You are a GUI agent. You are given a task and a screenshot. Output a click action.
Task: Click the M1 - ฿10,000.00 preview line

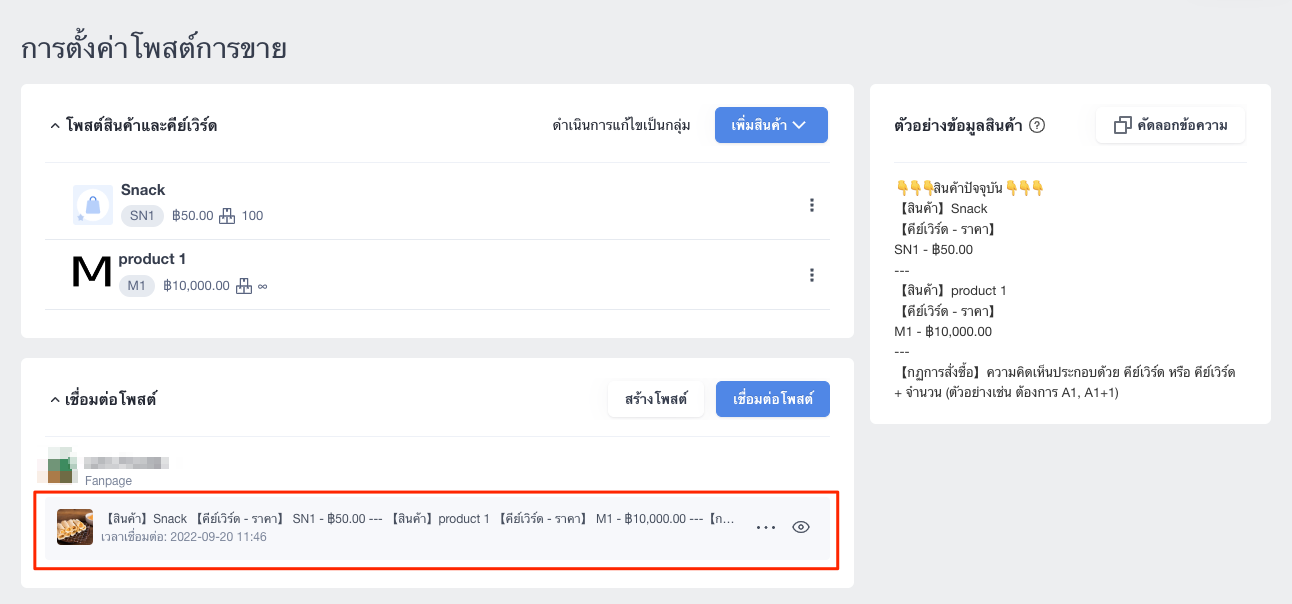pyautogui.click(x=943, y=331)
